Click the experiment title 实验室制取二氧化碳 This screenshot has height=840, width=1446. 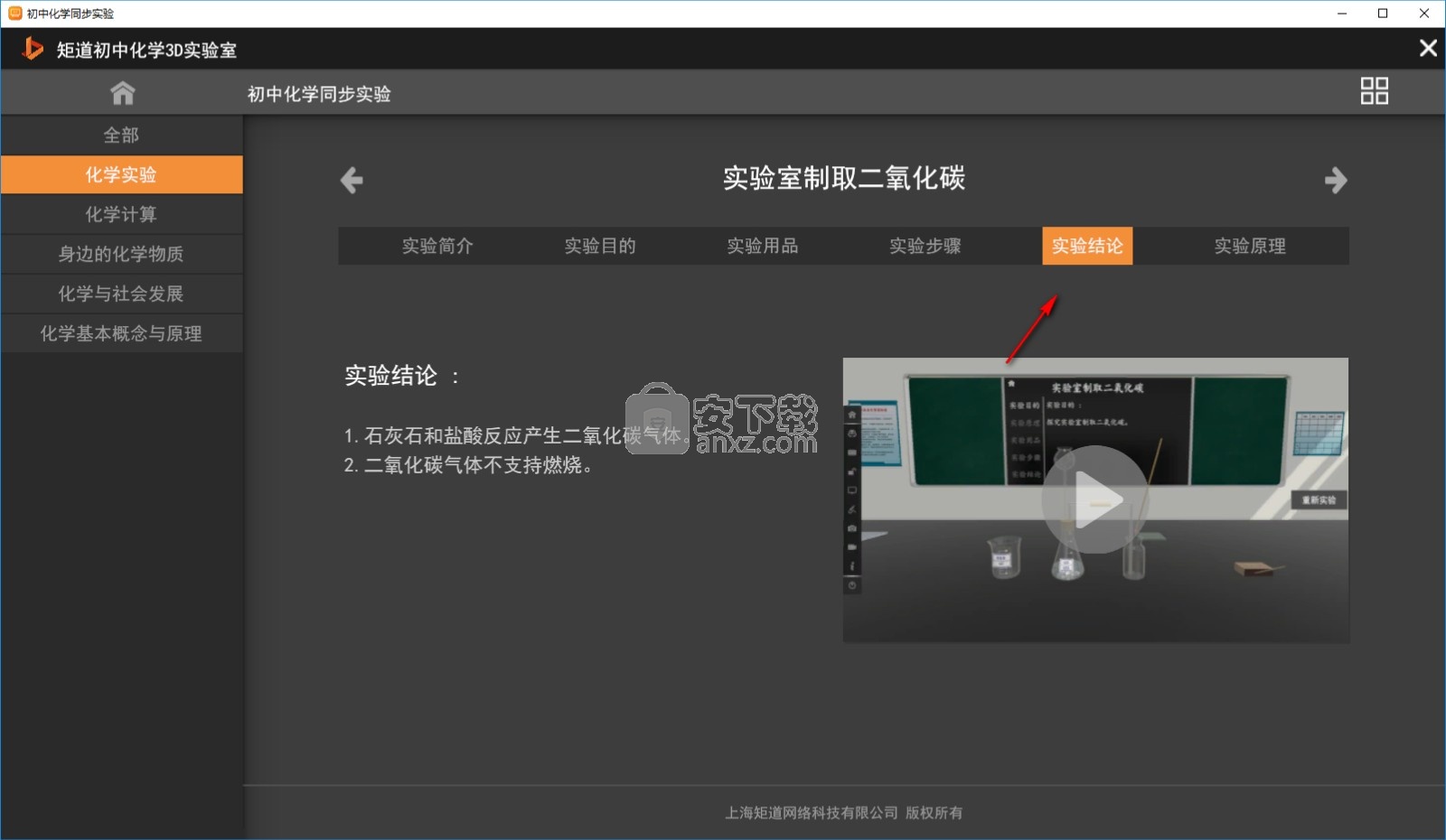844,178
